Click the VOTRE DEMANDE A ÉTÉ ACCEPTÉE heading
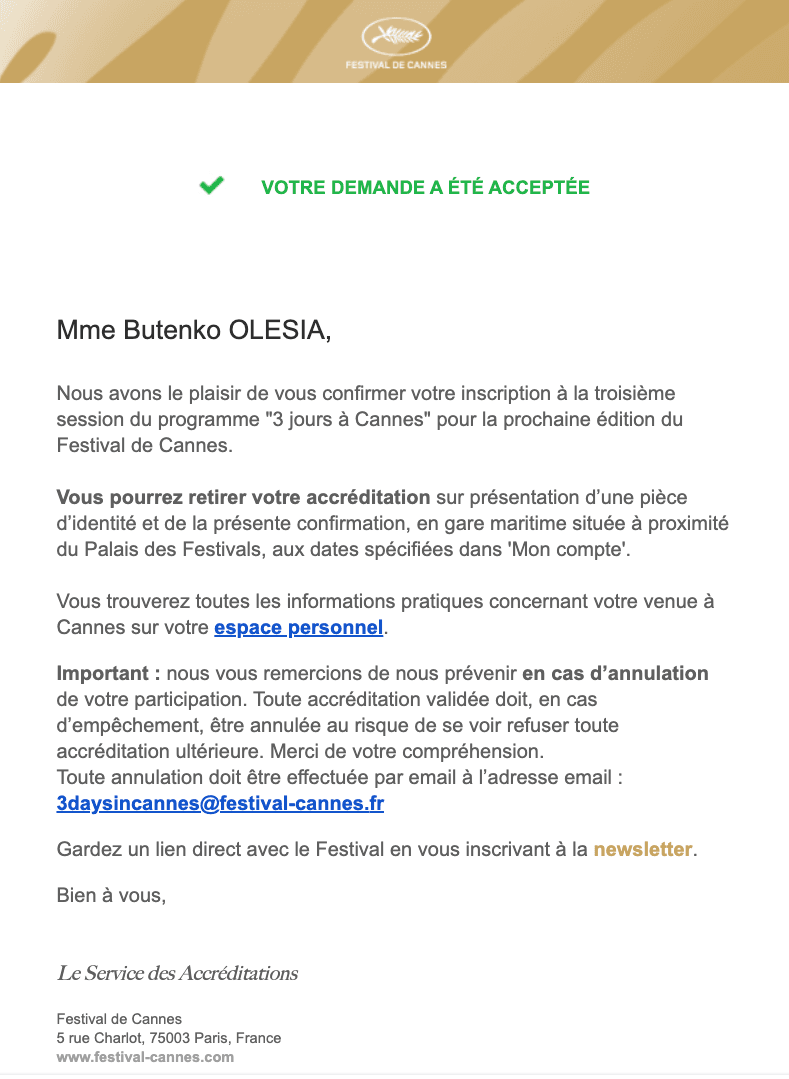The image size is (789, 1079). (x=425, y=187)
